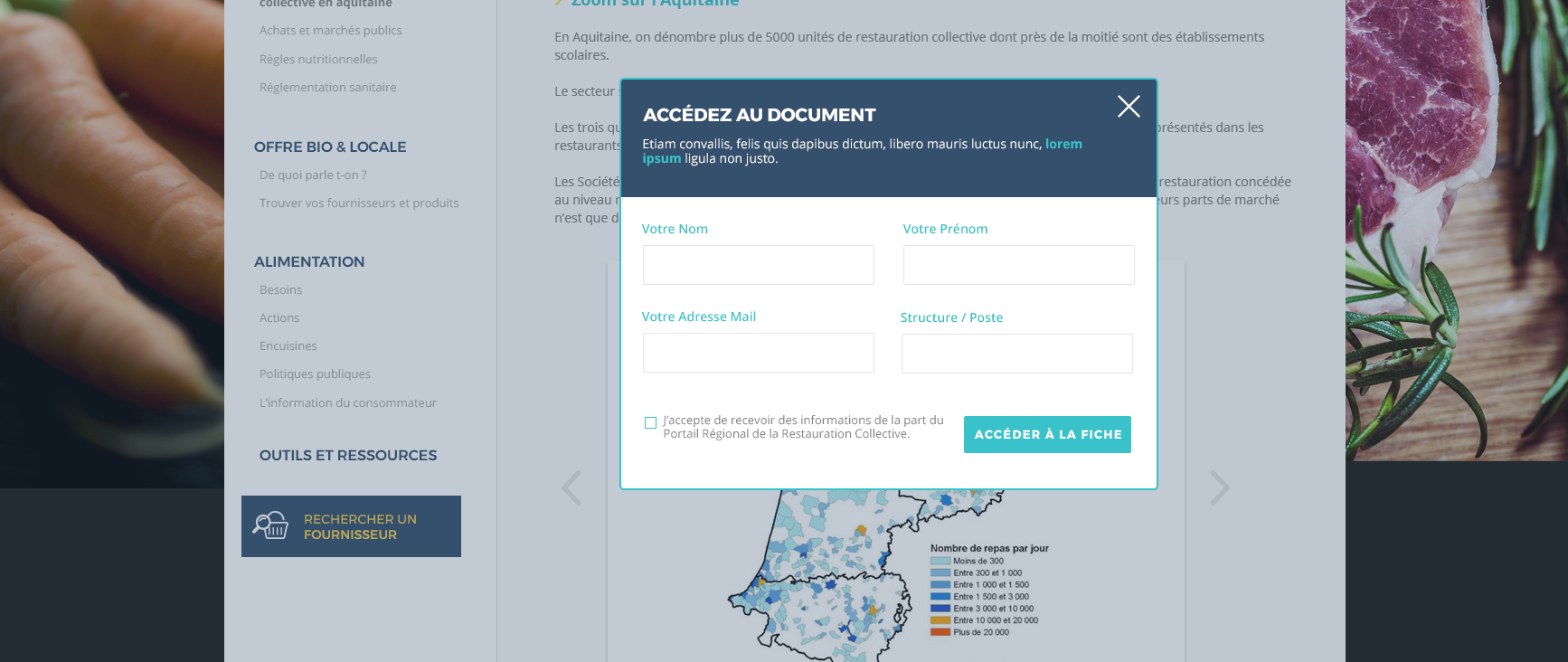Open Réglementation sanitaire menu item
Image resolution: width=1568 pixels, height=662 pixels.
[x=327, y=88]
